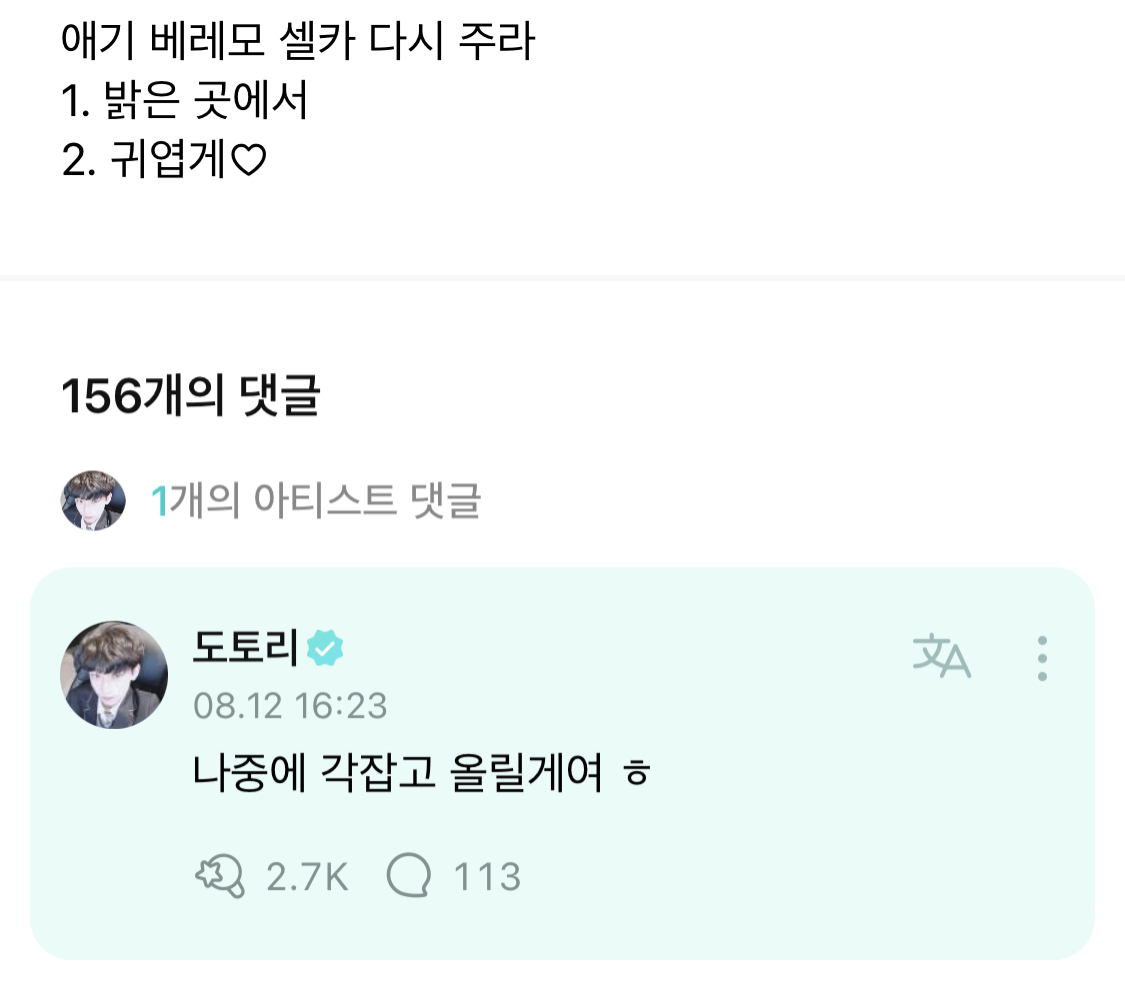
Task: Click the line 1. 밝은 곳에서
Action: (x=185, y=102)
